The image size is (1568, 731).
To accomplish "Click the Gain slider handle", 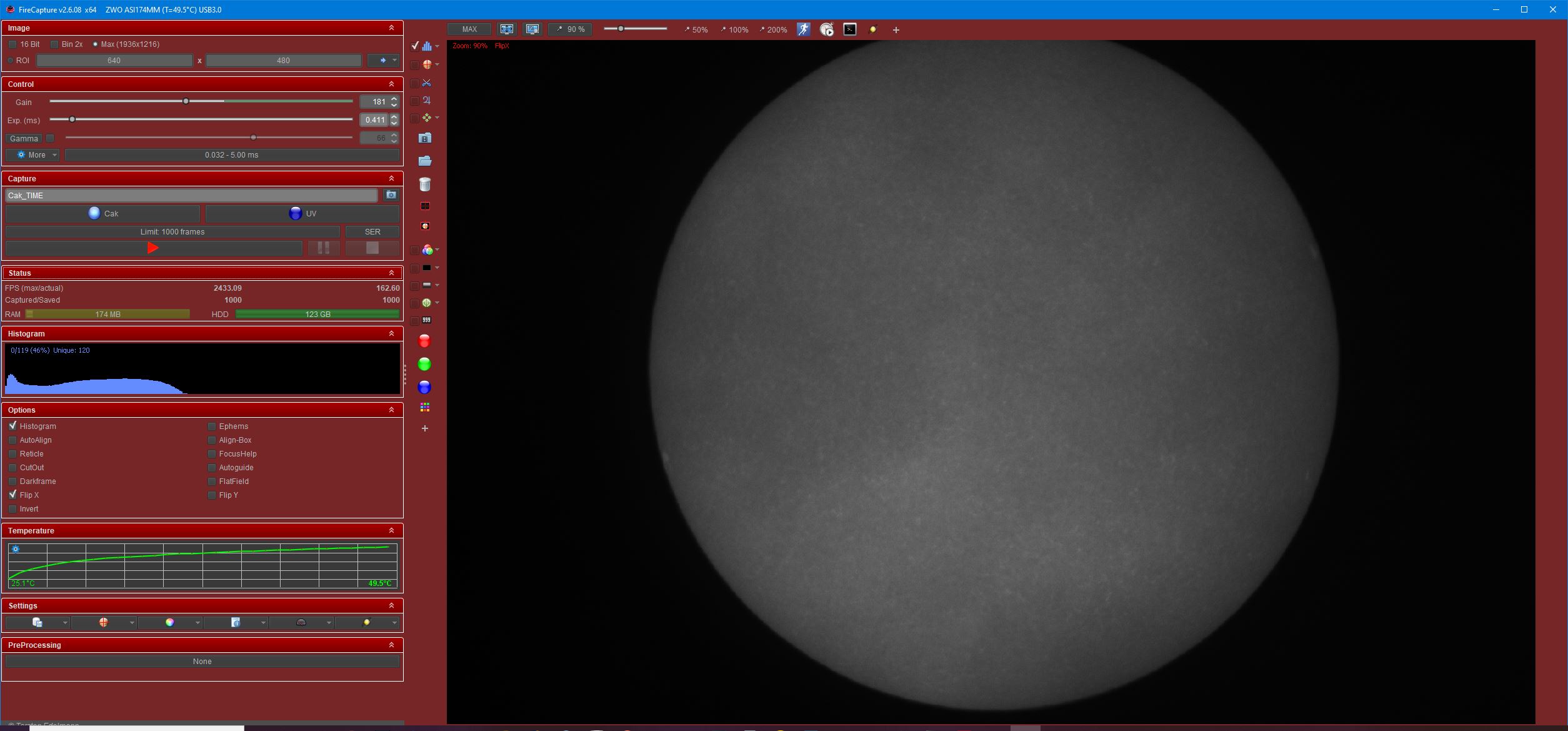I will pos(186,101).
